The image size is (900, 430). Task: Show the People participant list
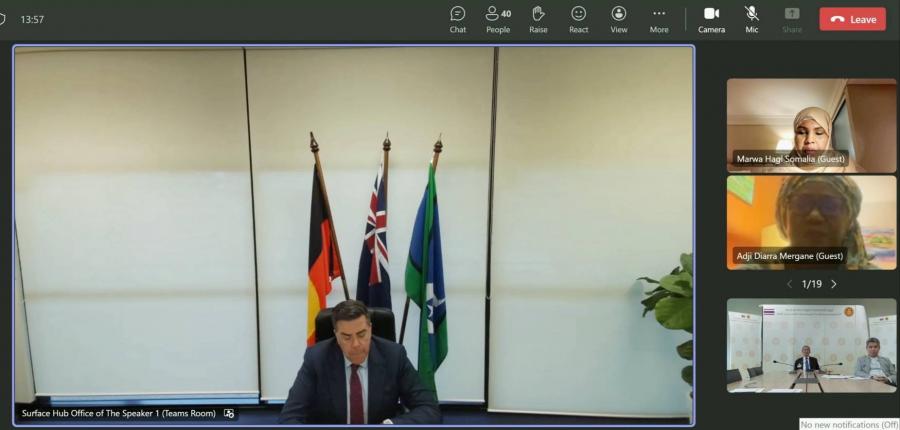coord(497,18)
